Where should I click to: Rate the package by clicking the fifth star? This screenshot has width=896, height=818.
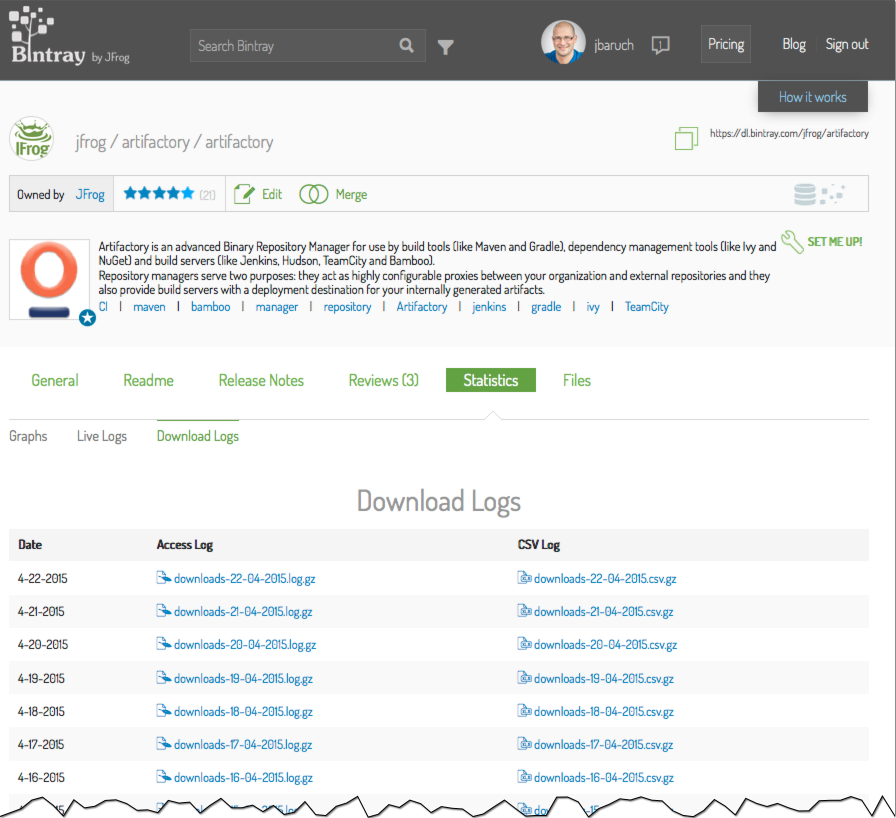click(187, 193)
